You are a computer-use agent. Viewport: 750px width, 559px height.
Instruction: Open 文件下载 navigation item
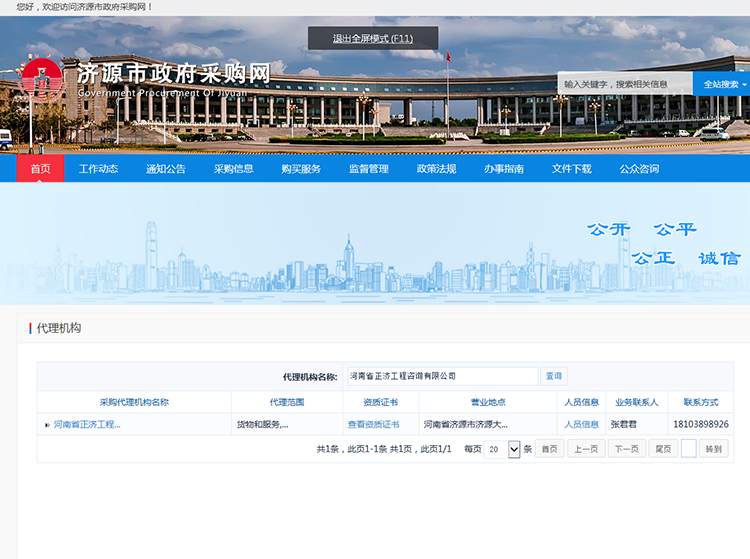571,169
